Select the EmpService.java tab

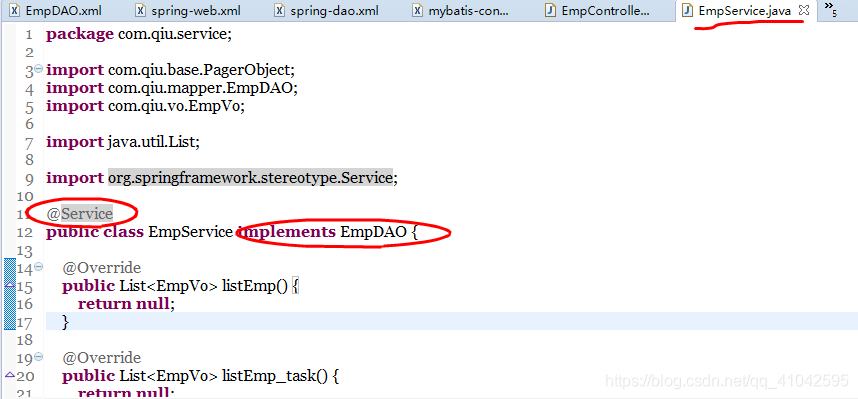[x=744, y=10]
